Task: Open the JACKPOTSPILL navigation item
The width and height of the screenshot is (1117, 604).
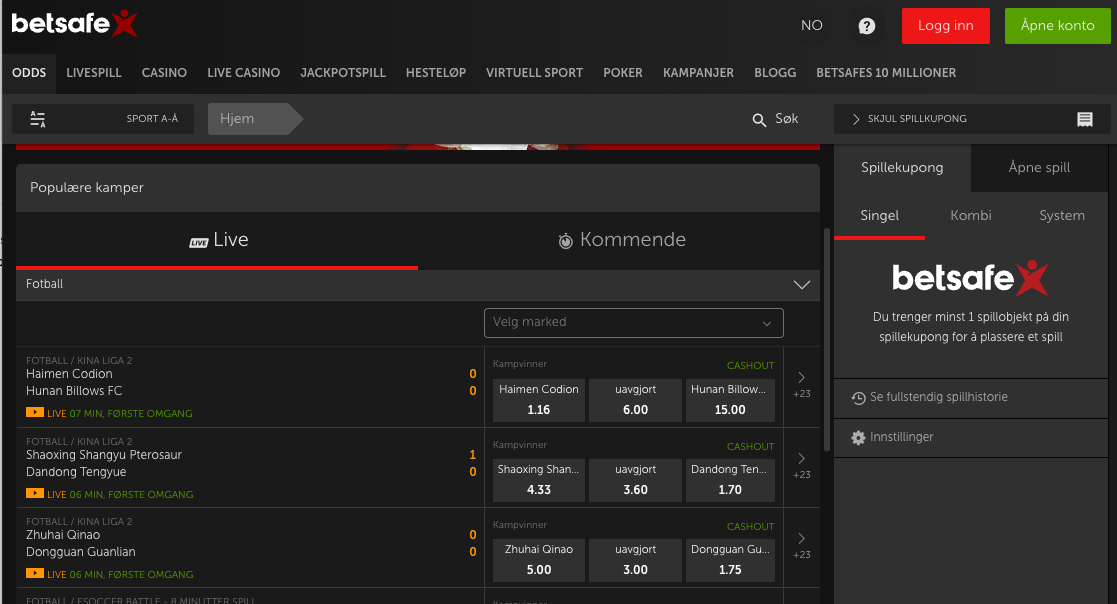Action: pyautogui.click(x=343, y=73)
